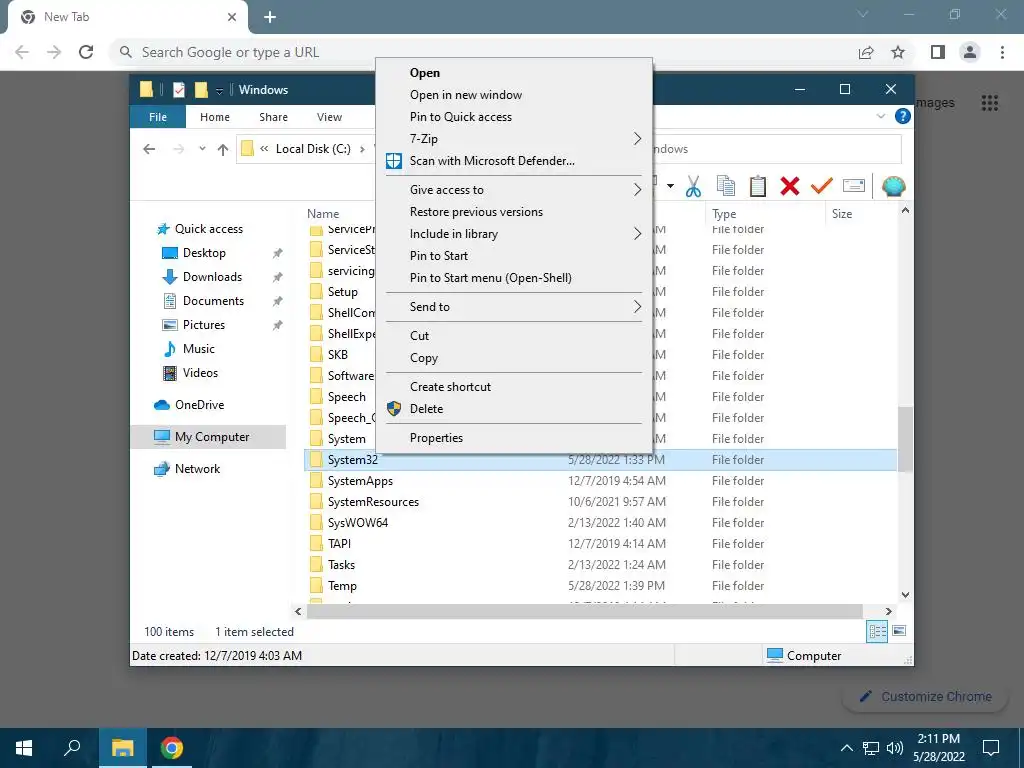
Task: Click the New folder icon in title bar
Action: [x=201, y=89]
